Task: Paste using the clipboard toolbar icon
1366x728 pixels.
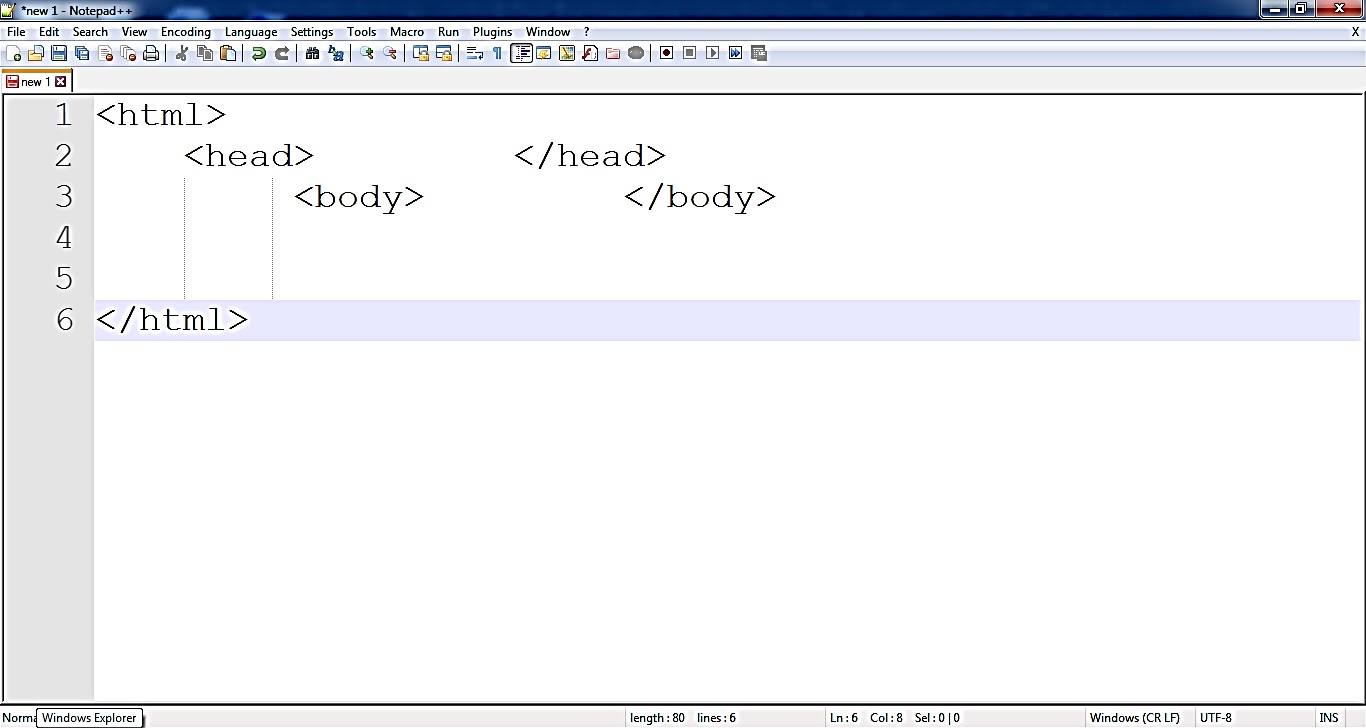Action: [x=228, y=53]
